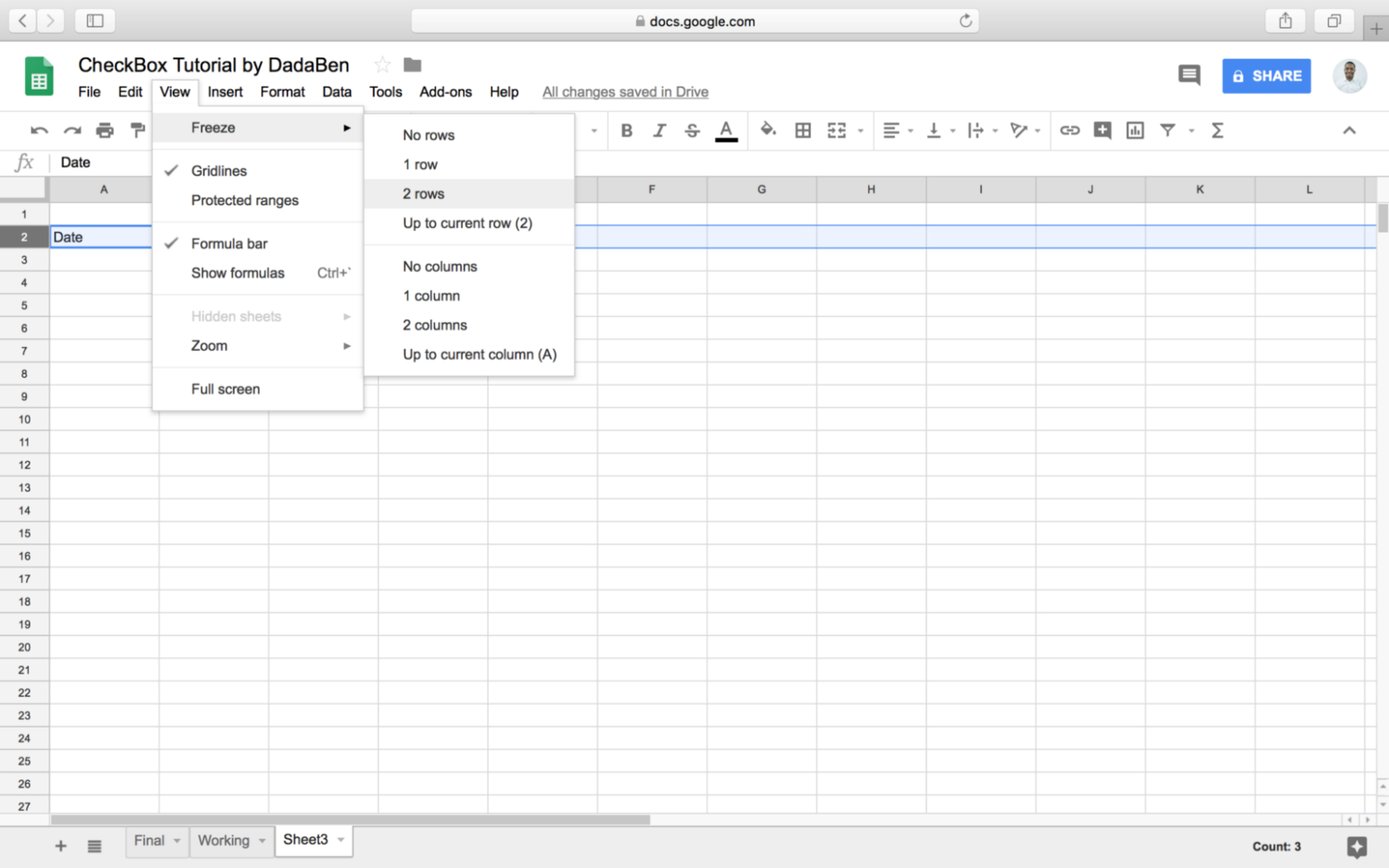Toggle the Formula bar visibility
Screen dimensions: 1389x868
click(x=229, y=243)
